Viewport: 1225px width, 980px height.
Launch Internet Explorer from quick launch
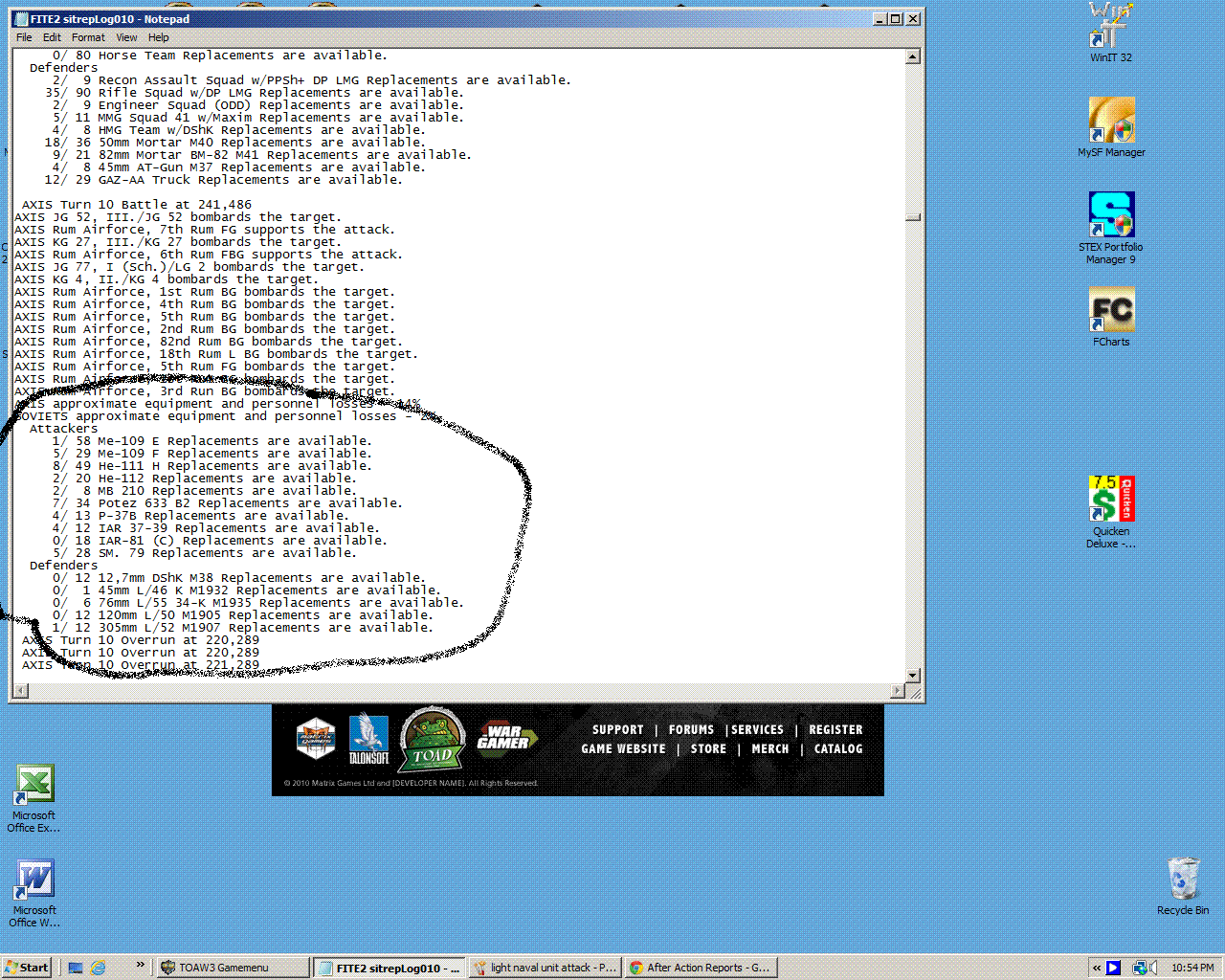(x=98, y=968)
